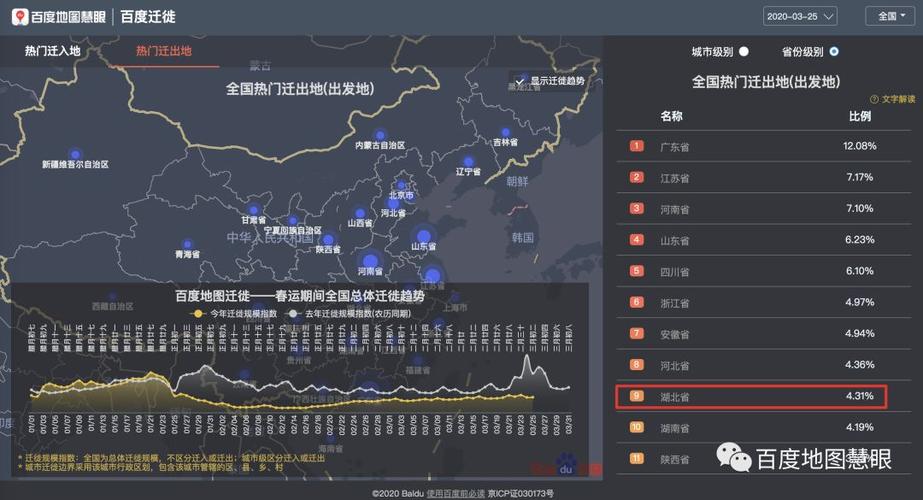This screenshot has height=500, width=923.
Task: Click the 辽宁省 map bubble
Action: (x=469, y=161)
